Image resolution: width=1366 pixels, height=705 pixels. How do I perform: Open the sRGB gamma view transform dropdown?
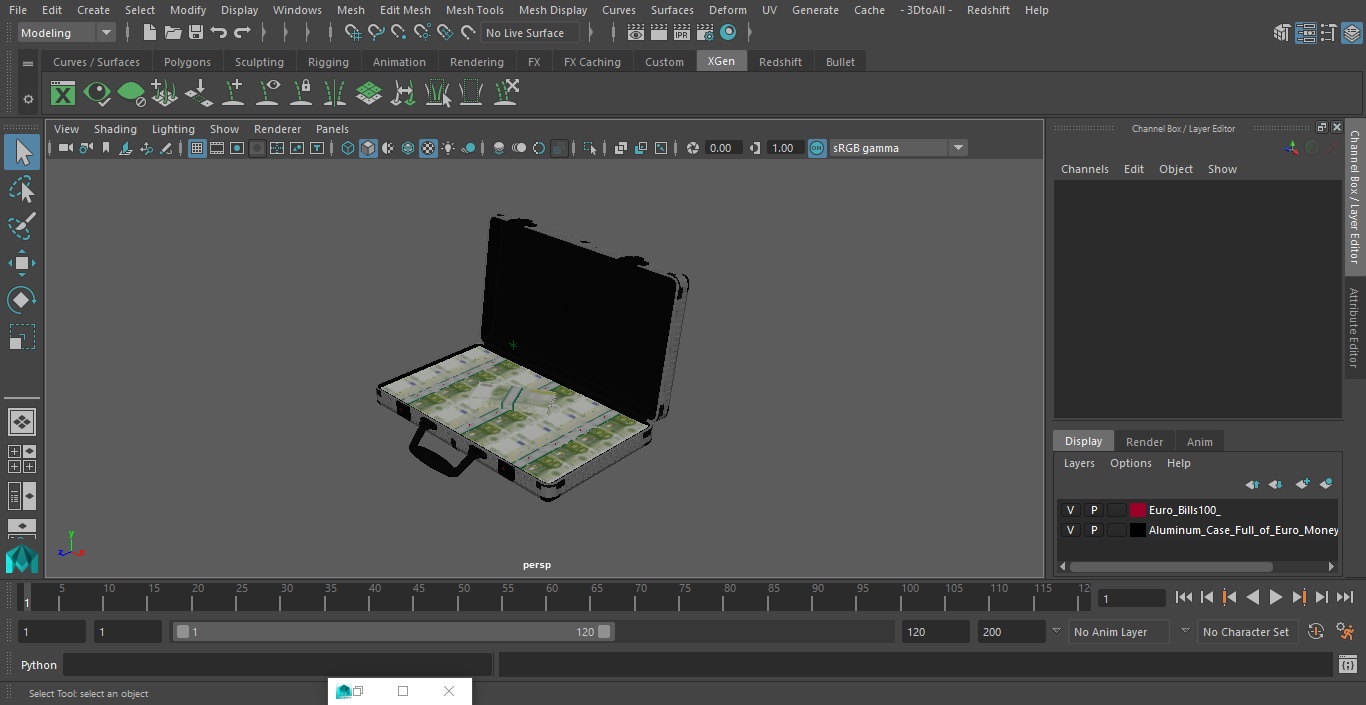coord(898,148)
